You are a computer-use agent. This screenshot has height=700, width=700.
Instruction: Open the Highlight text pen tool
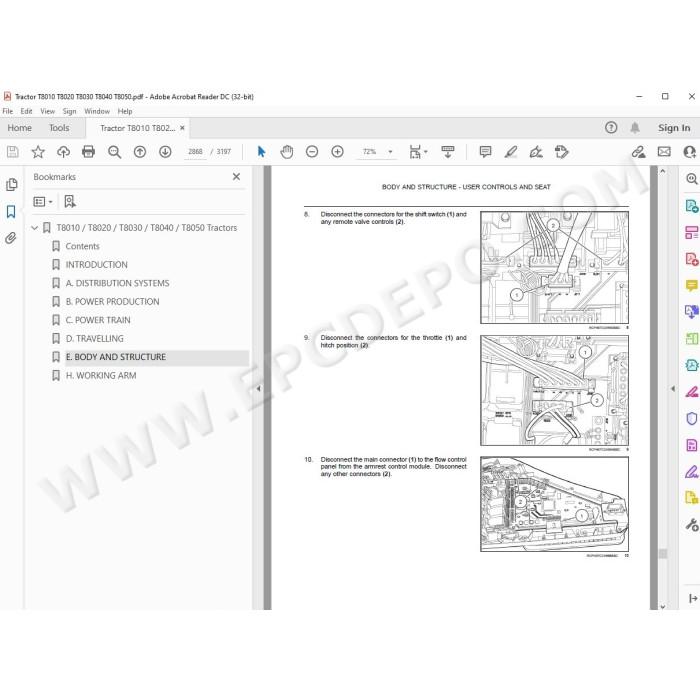(511, 152)
